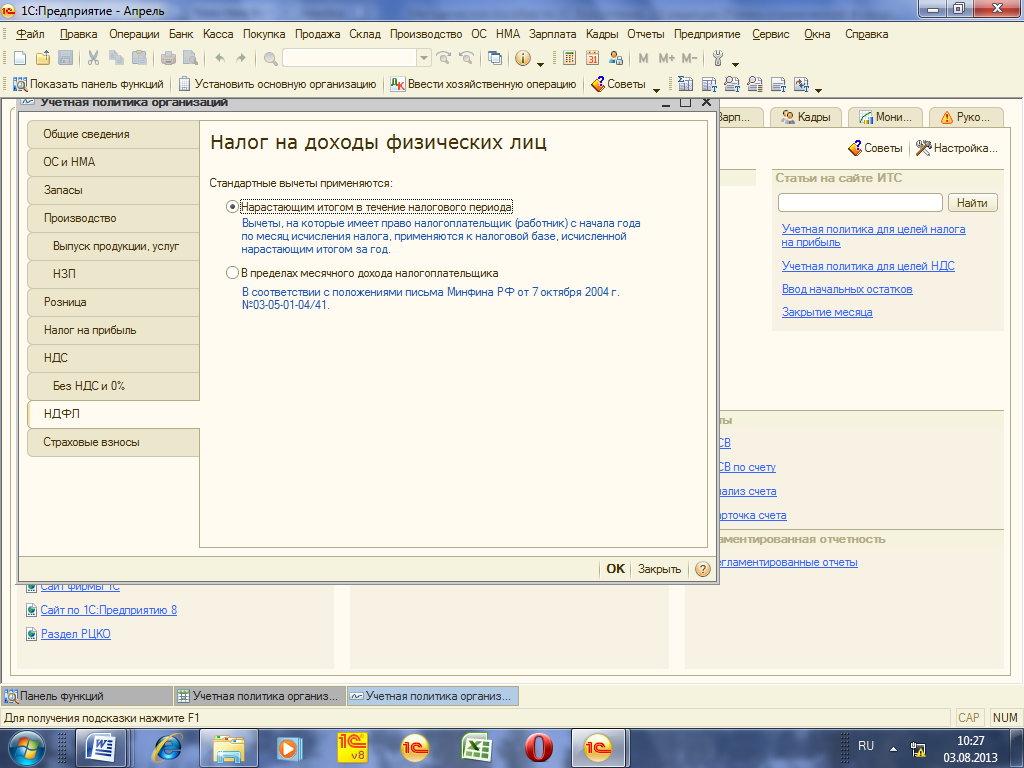The image size is (1024, 768).
Task: Click the Cut scissors icon
Action: pos(93,58)
